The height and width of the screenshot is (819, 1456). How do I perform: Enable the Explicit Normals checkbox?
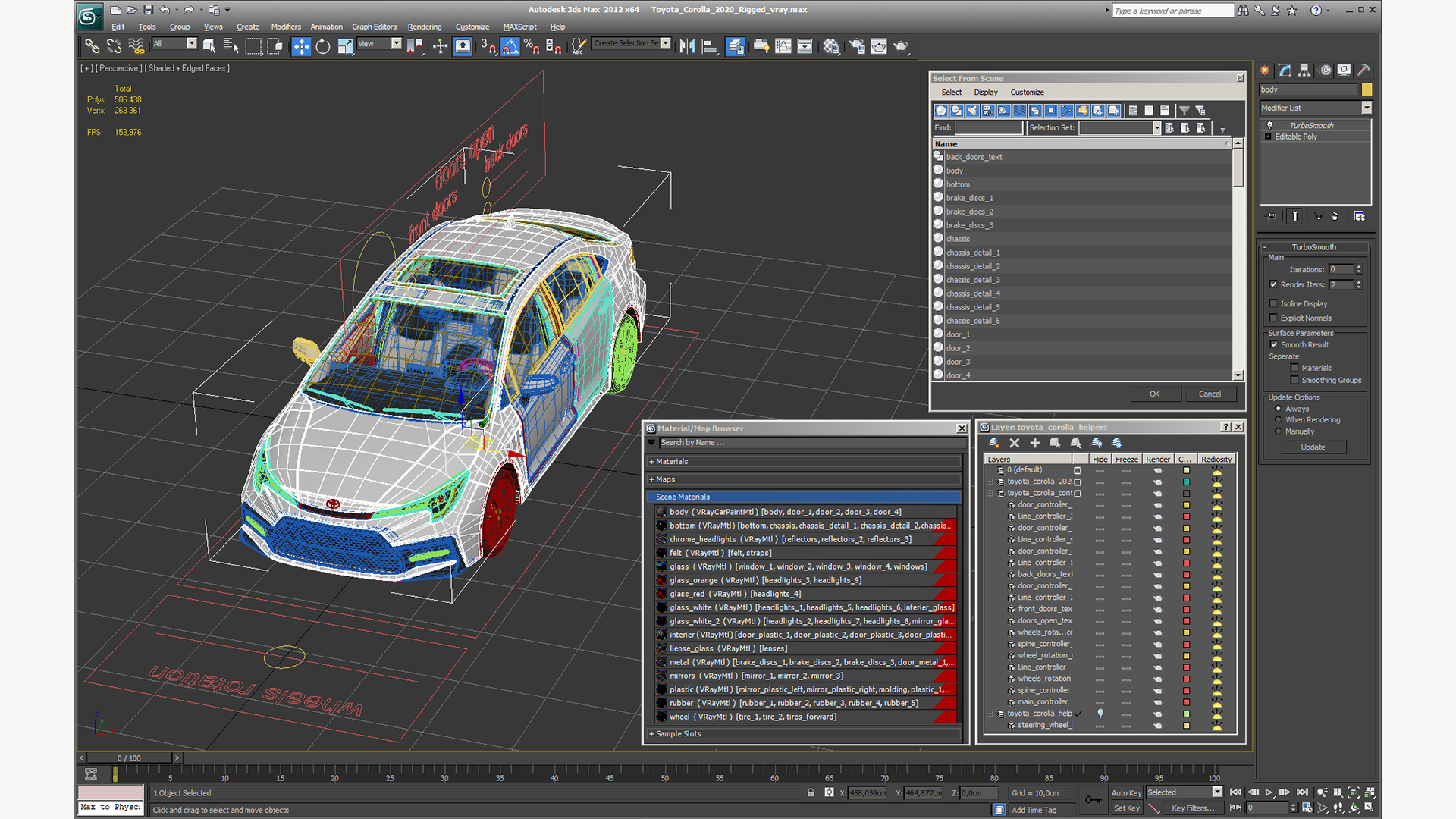pyautogui.click(x=1274, y=318)
